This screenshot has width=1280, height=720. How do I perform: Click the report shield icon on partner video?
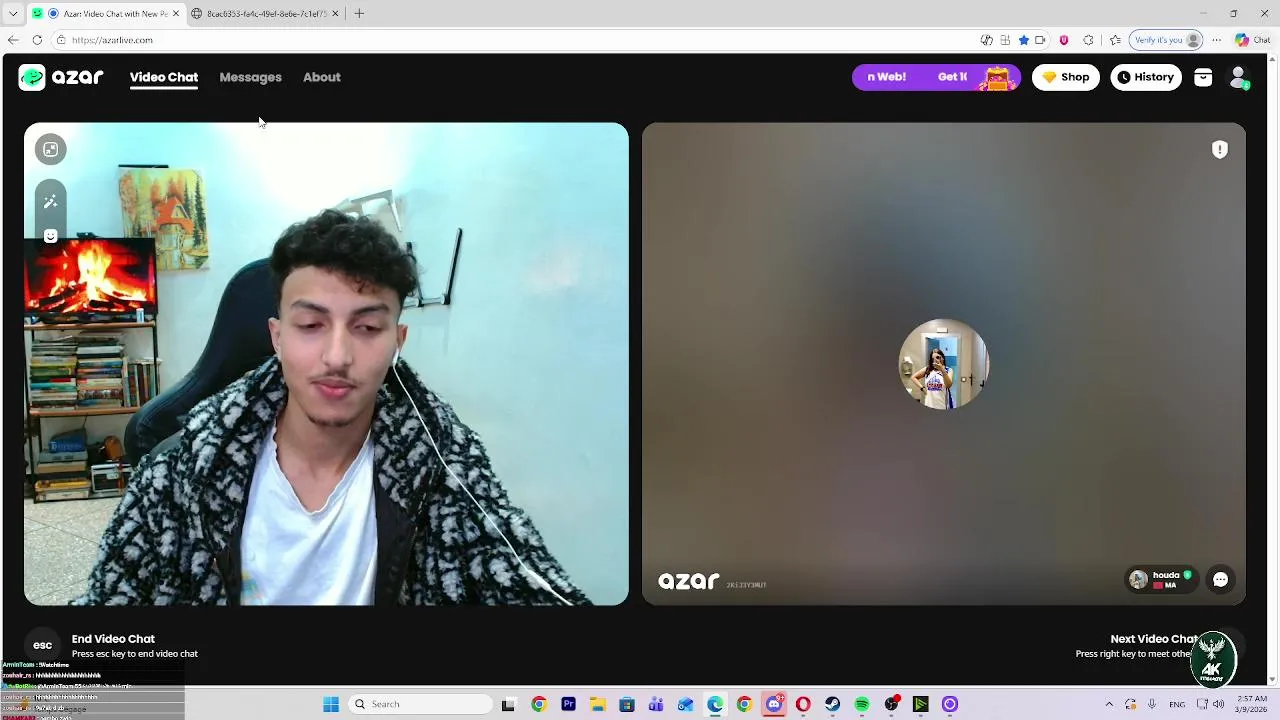(x=1220, y=150)
